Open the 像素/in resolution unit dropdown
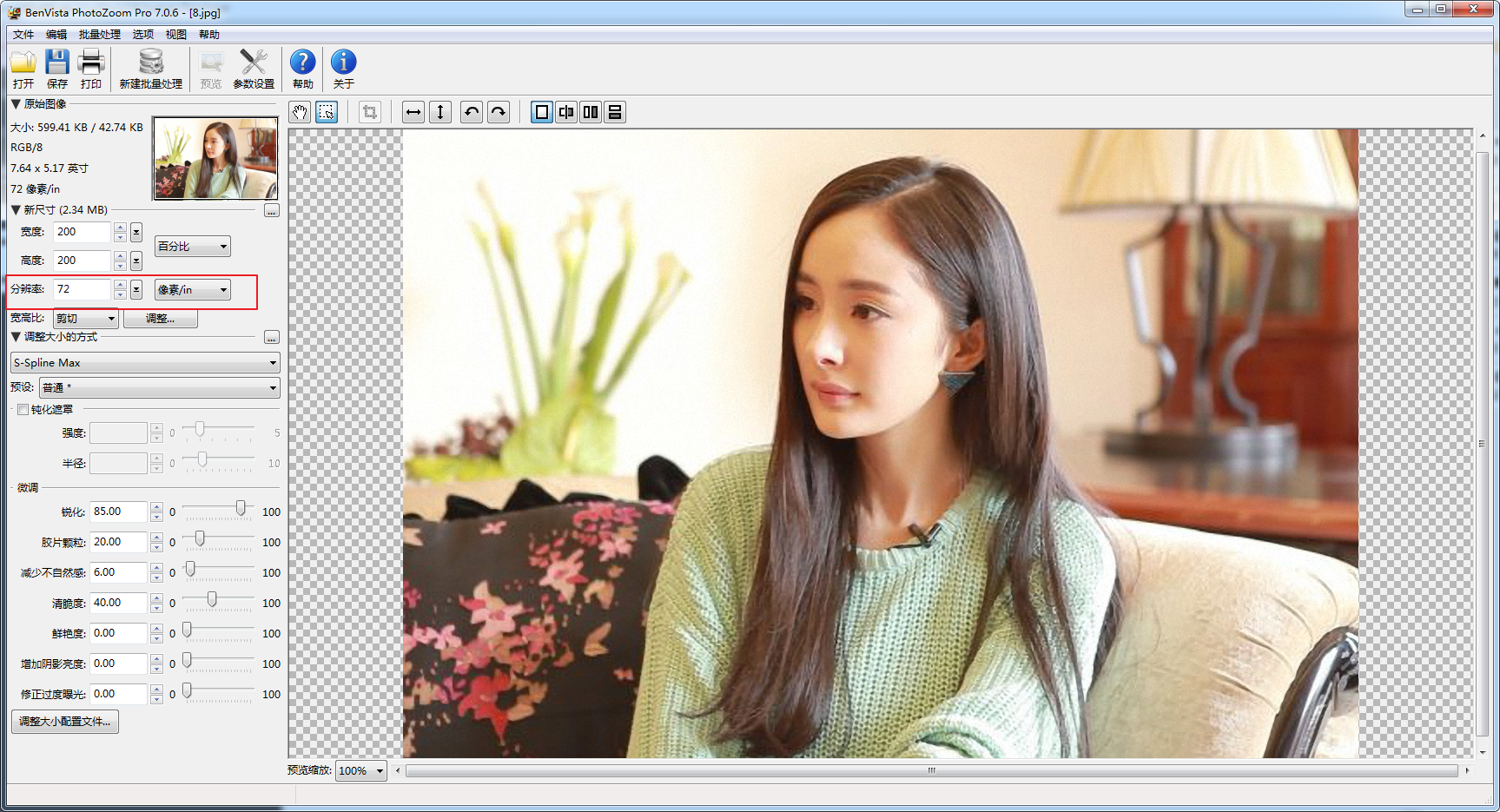 (193, 289)
